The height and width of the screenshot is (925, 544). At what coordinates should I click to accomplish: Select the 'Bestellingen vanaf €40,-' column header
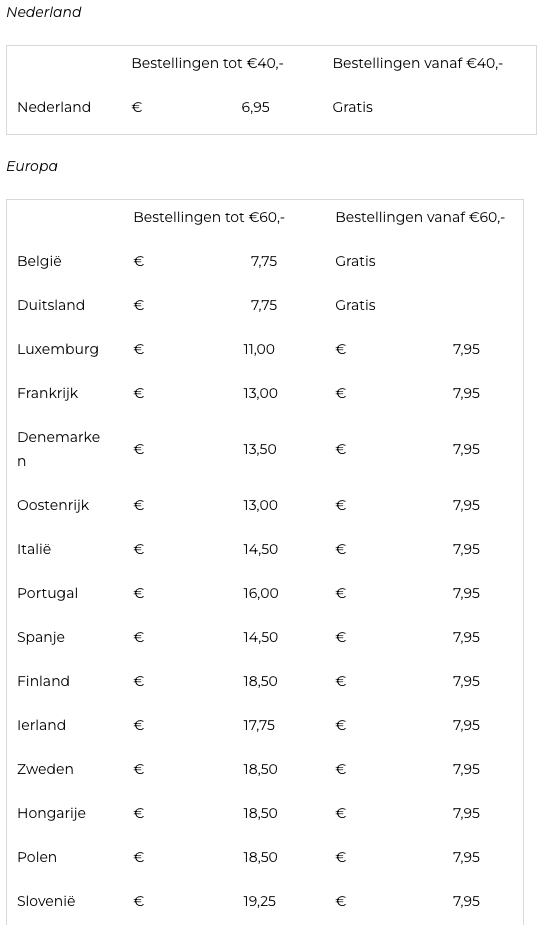[418, 63]
